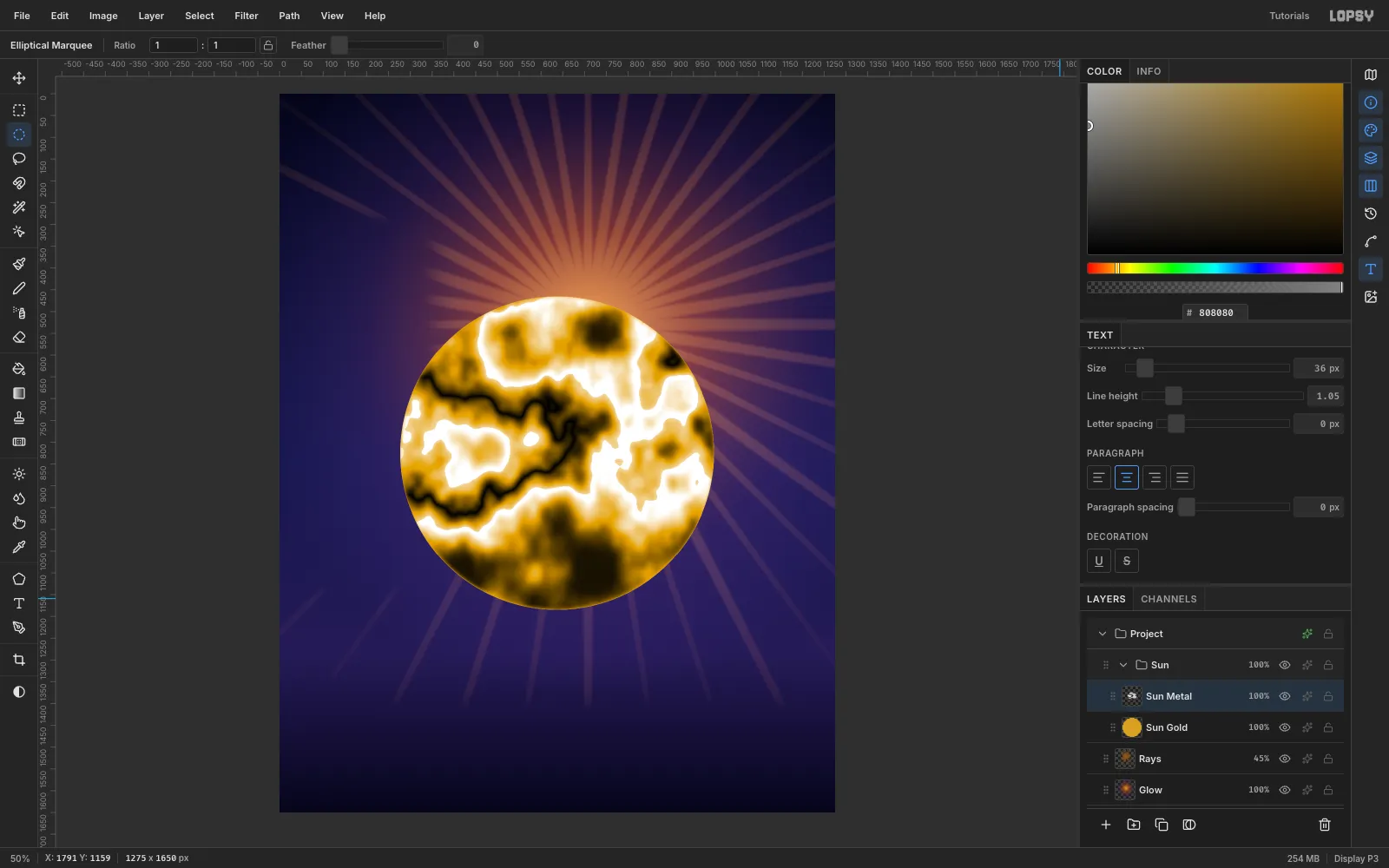The height and width of the screenshot is (868, 1389).
Task: Switch to the Info tab
Action: tap(1149, 71)
